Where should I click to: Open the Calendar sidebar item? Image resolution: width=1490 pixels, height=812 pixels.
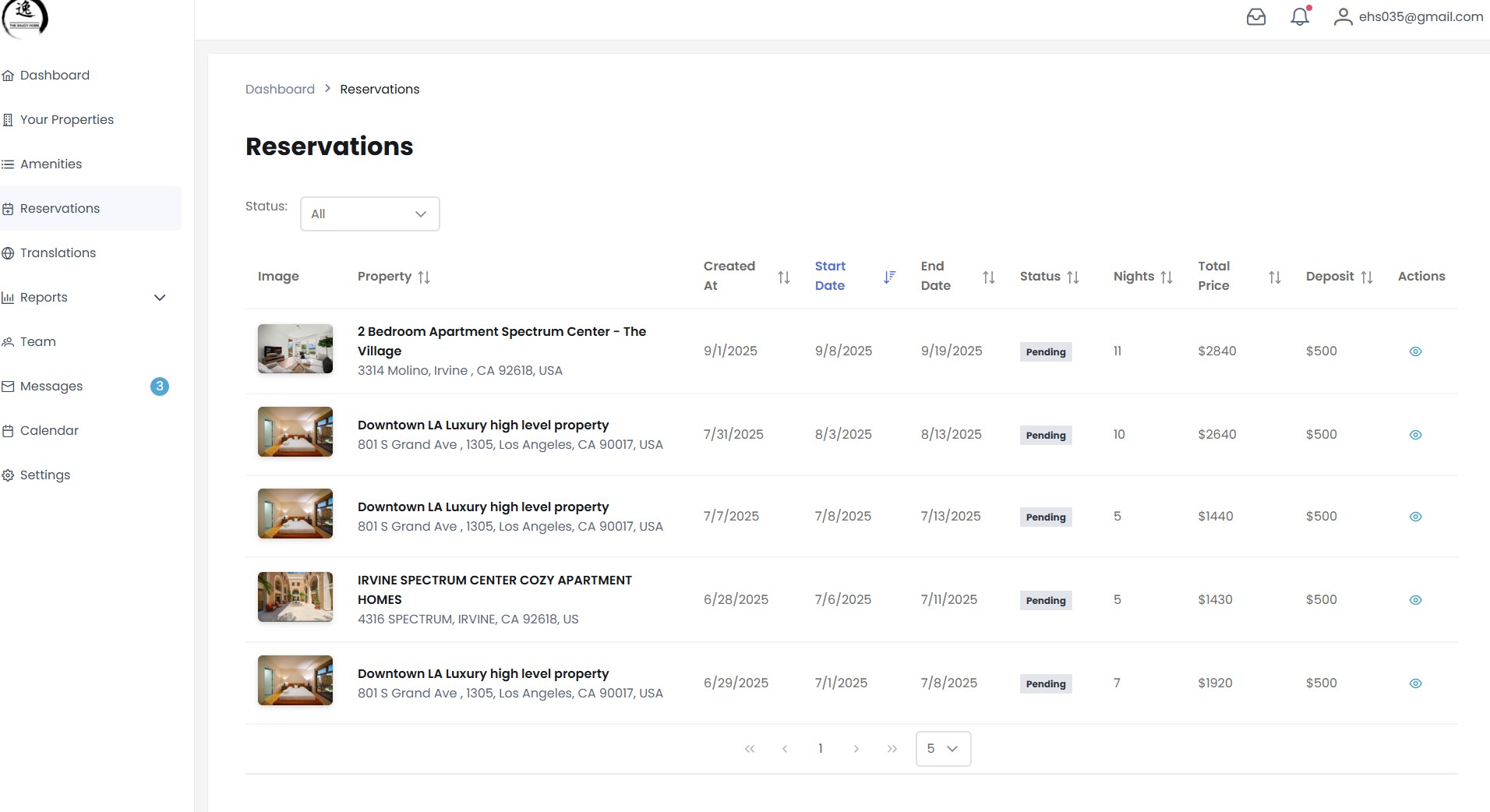(x=49, y=430)
